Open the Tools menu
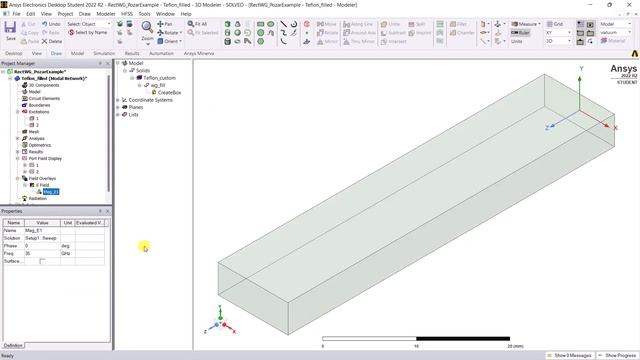 point(144,14)
